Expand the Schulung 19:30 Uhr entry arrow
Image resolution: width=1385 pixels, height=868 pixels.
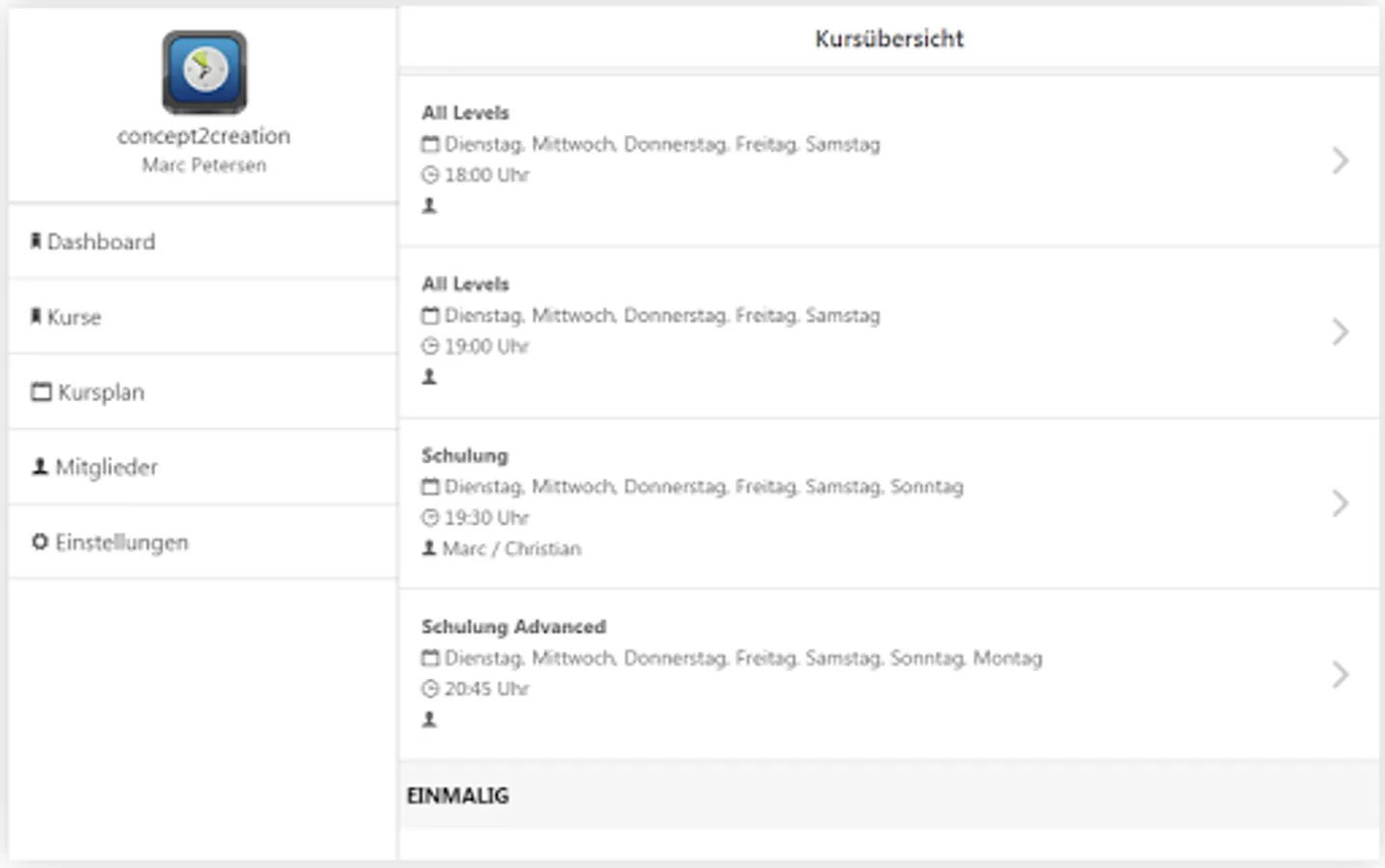1340,502
